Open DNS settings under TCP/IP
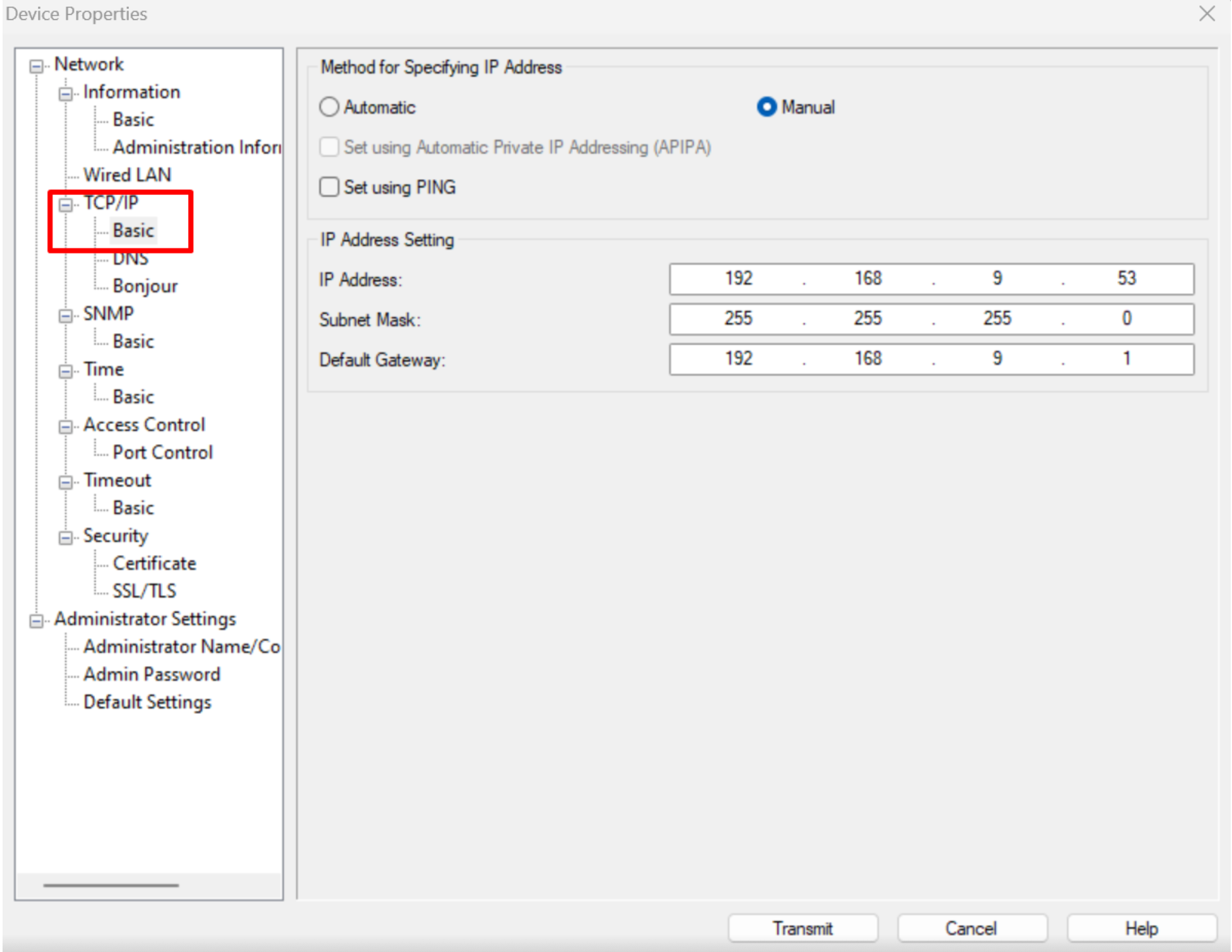1232x952 pixels. click(x=130, y=259)
